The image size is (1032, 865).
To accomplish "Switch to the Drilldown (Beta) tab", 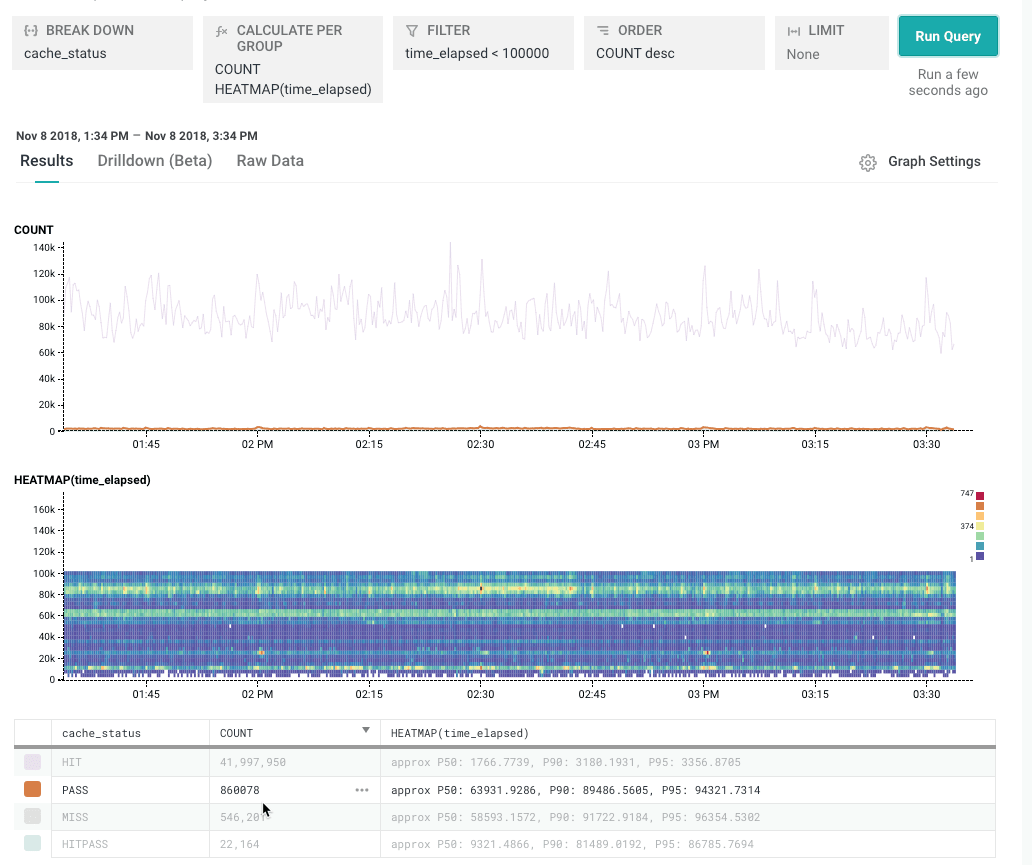I will point(155,161).
